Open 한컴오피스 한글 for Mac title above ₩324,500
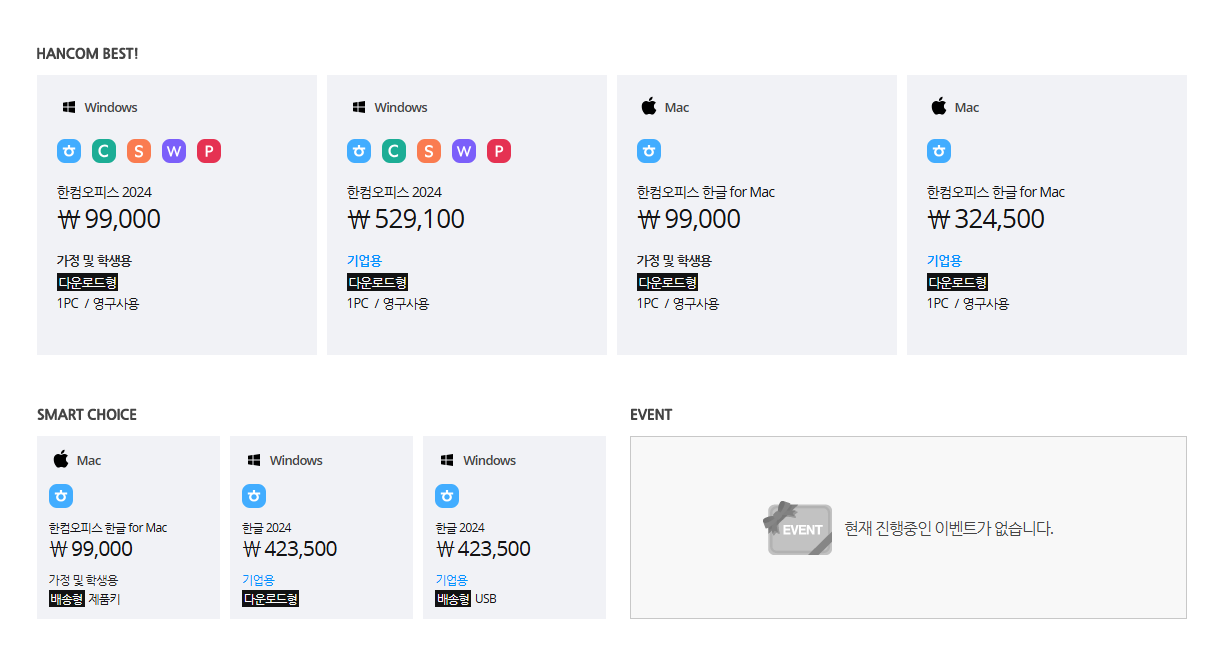The width and height of the screenshot is (1220, 654). (996, 192)
